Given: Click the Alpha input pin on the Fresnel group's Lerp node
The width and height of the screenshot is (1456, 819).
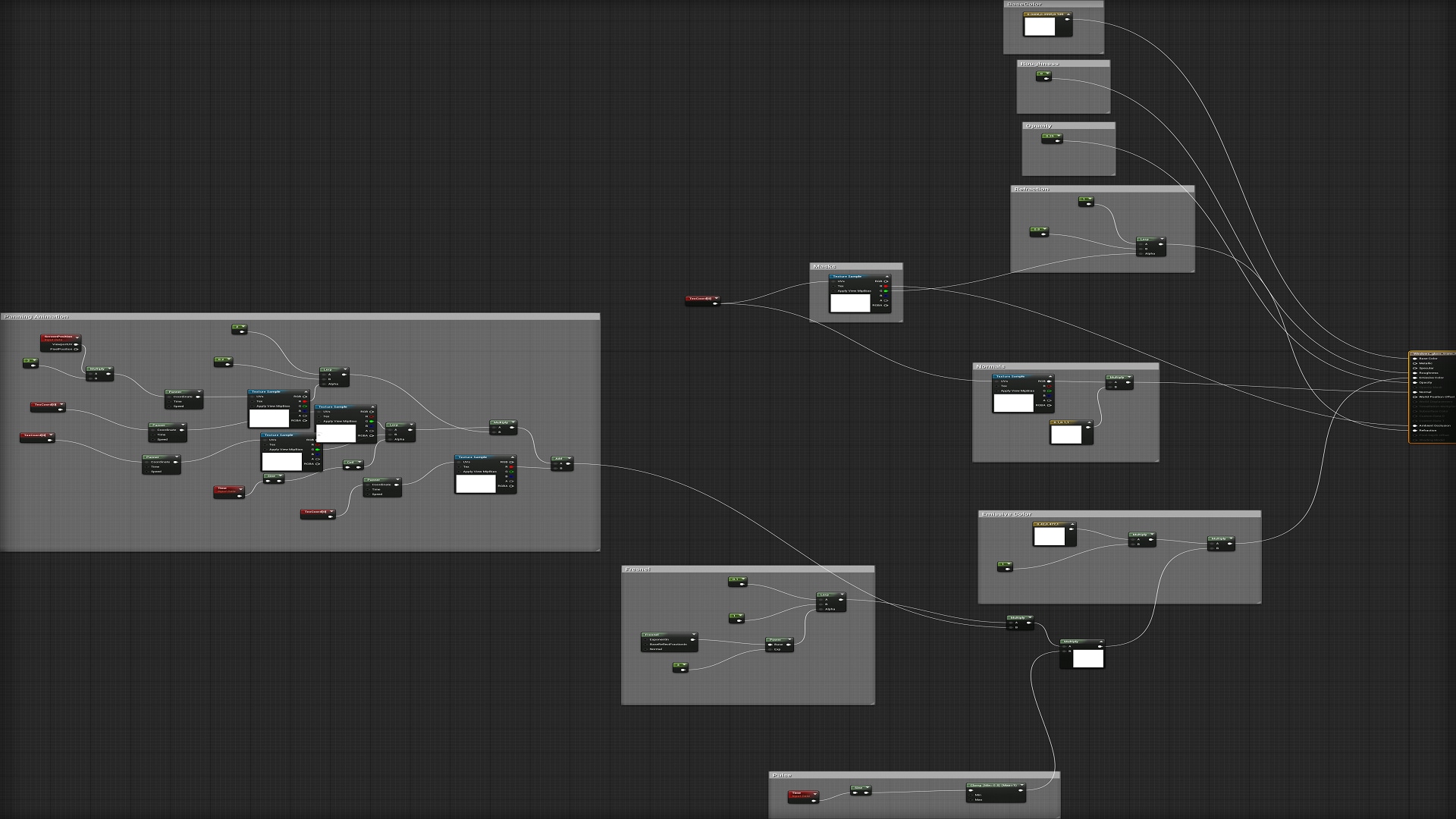Looking at the screenshot, I should click(x=821, y=609).
